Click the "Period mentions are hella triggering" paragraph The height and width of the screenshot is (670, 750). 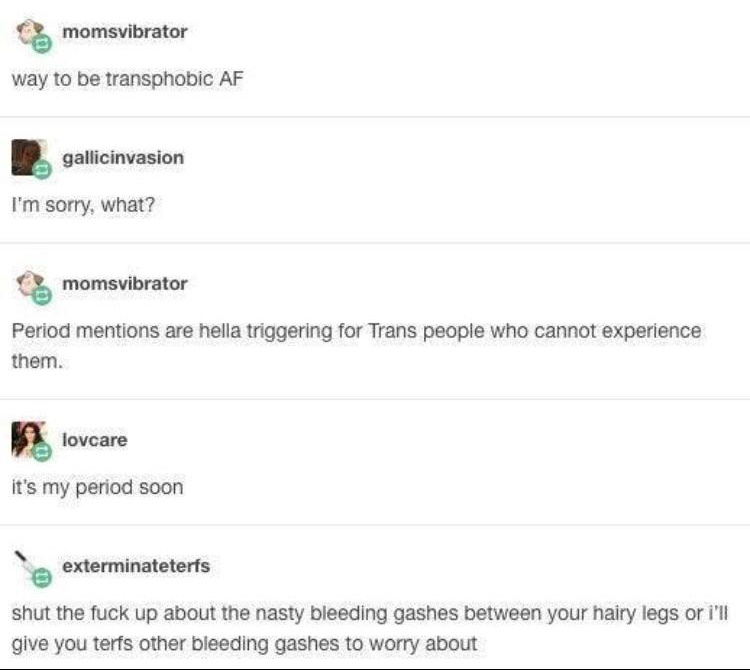coord(357,346)
